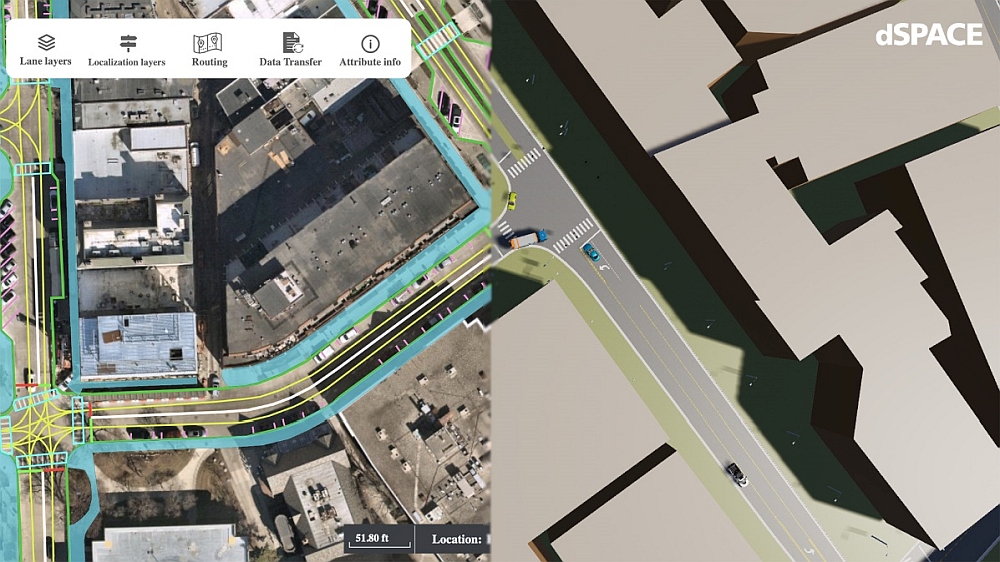Click the Attribute info text label

point(370,62)
